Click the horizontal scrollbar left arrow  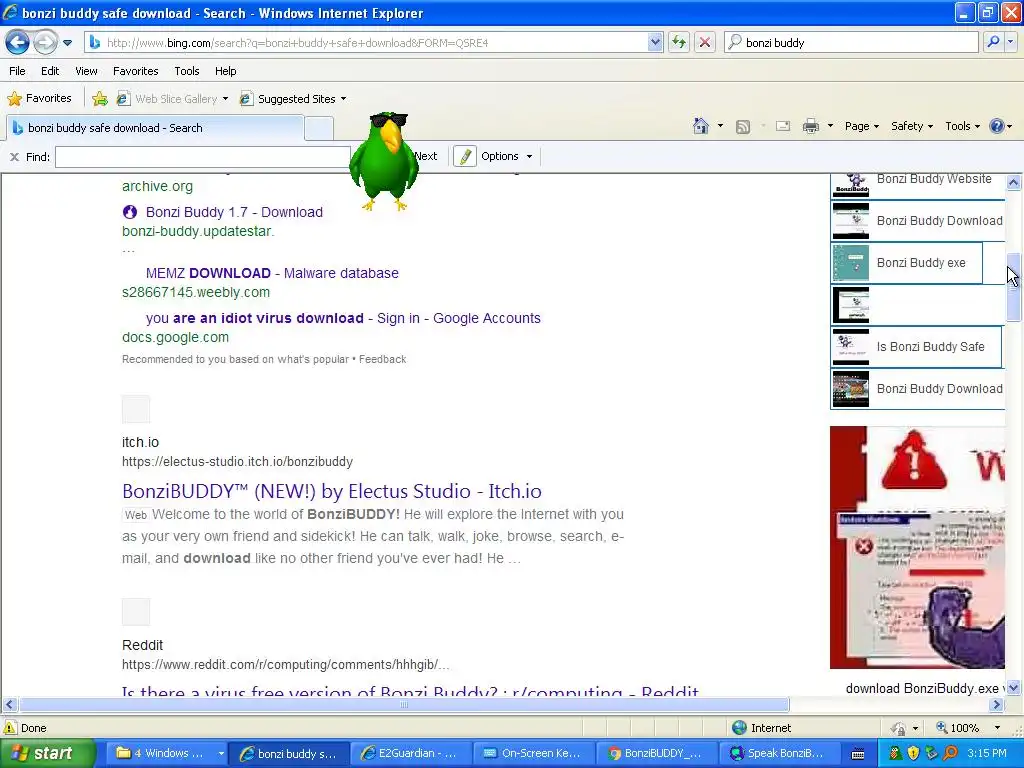pos(9,705)
